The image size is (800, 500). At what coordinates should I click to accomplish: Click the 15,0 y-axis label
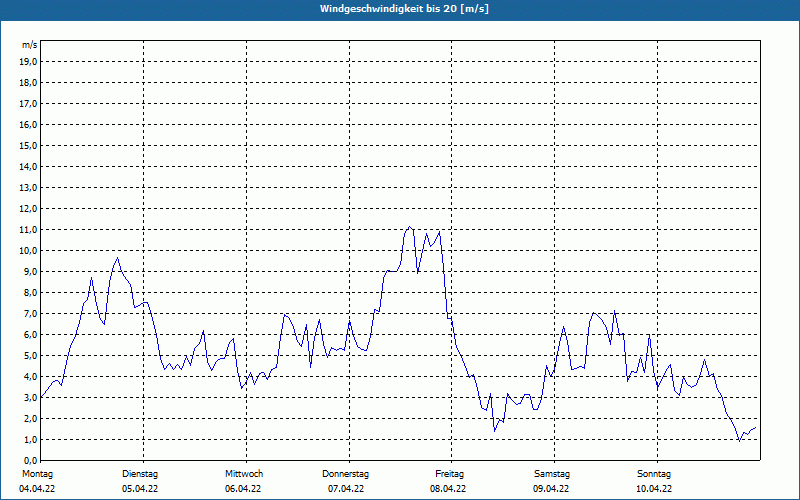click(x=29, y=145)
